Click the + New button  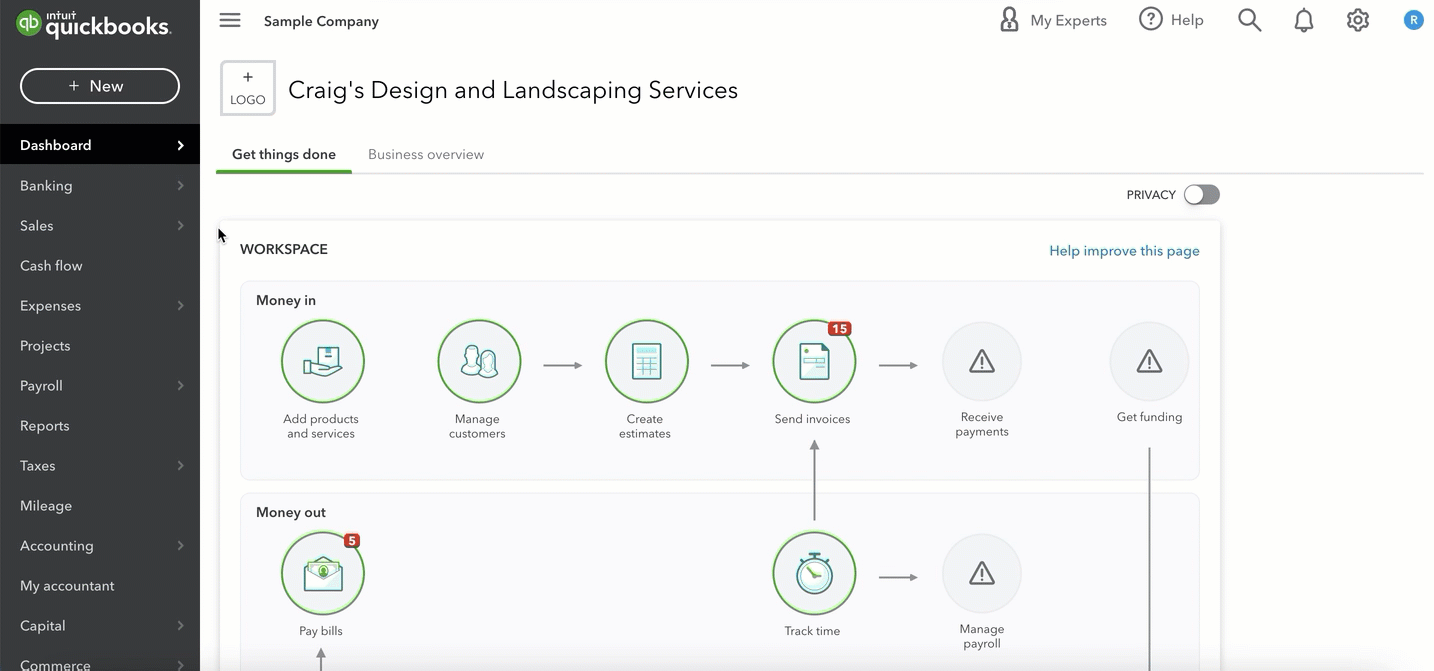tap(100, 86)
